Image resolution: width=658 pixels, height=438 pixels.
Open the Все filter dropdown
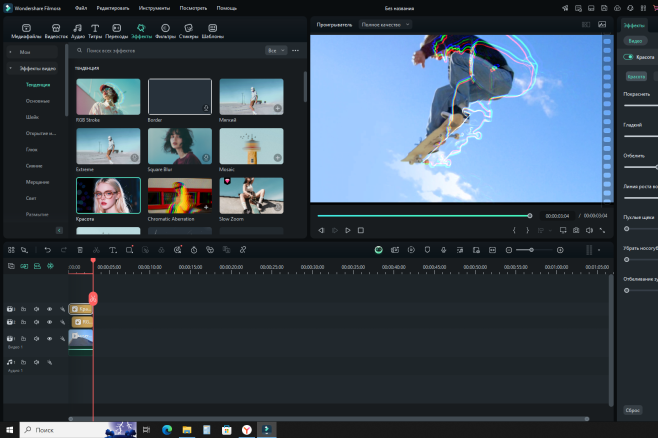click(x=276, y=50)
